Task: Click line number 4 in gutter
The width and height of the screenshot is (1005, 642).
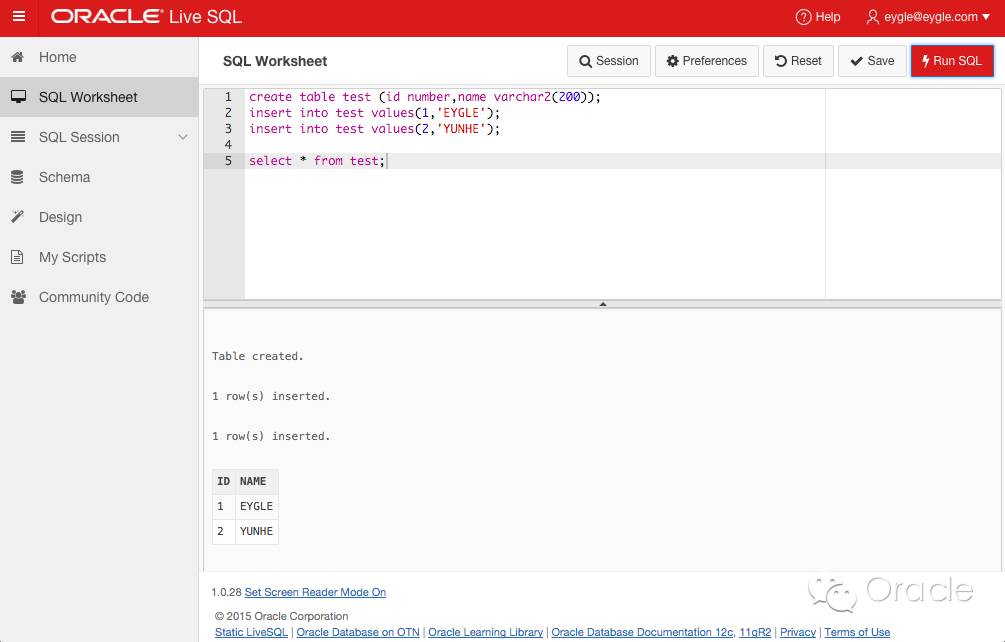Action: click(228, 145)
